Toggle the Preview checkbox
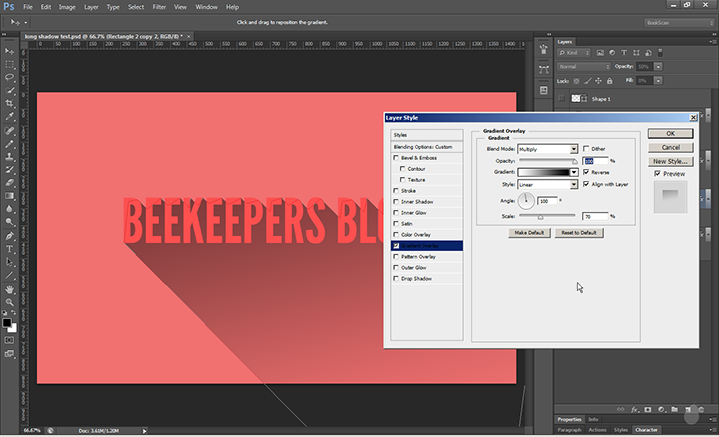Viewport: 719px width, 437px height. tap(657, 174)
